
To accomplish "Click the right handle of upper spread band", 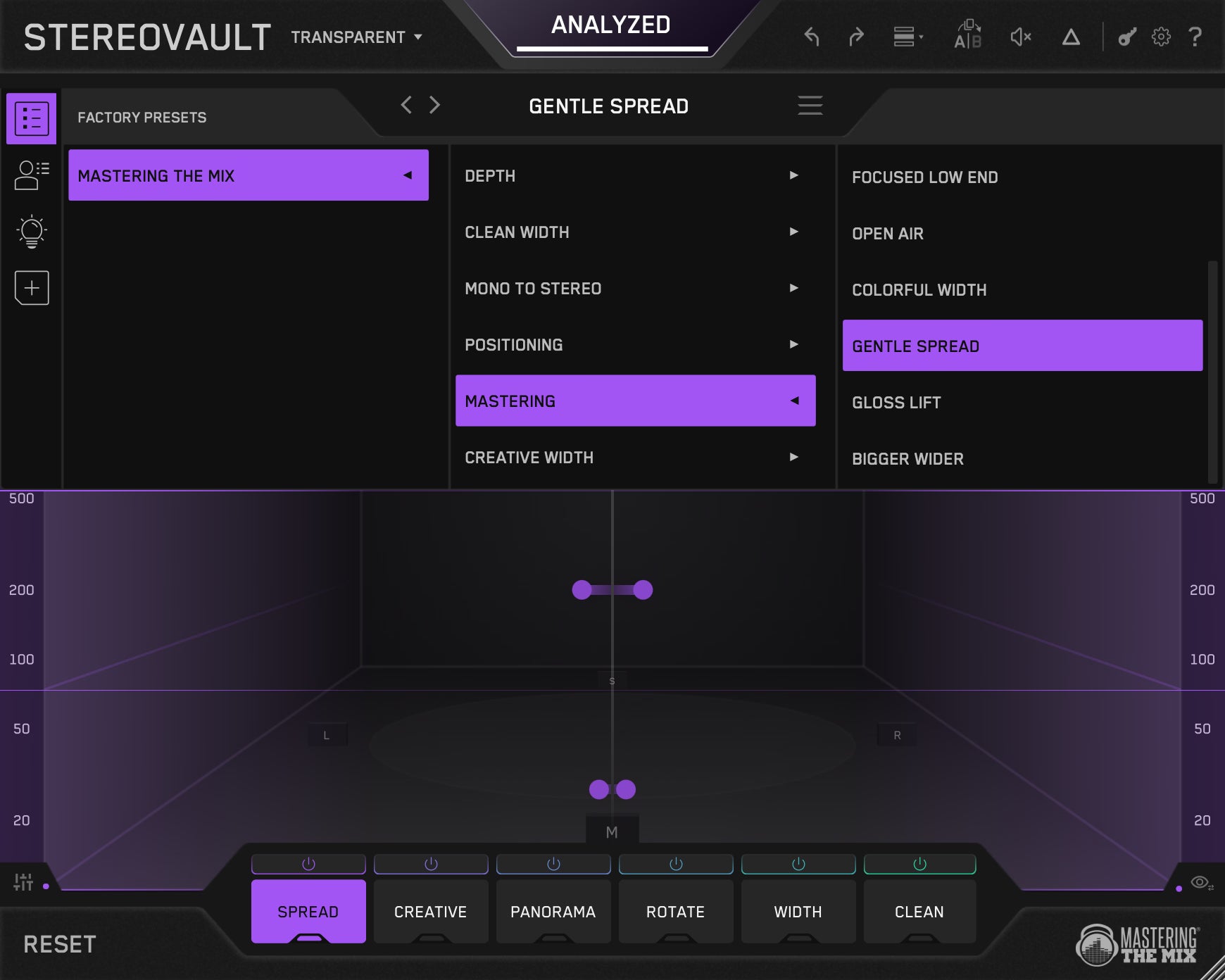I will click(643, 590).
